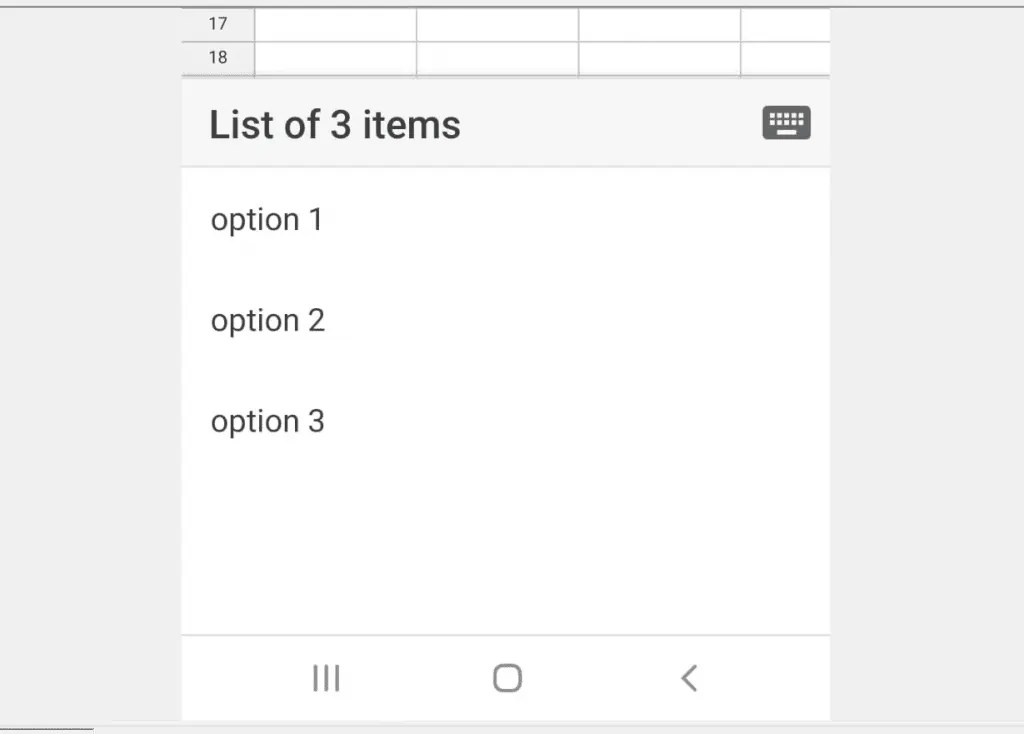Tap the Android back arrow icon
The width and height of the screenshot is (1024, 734).
click(x=689, y=677)
